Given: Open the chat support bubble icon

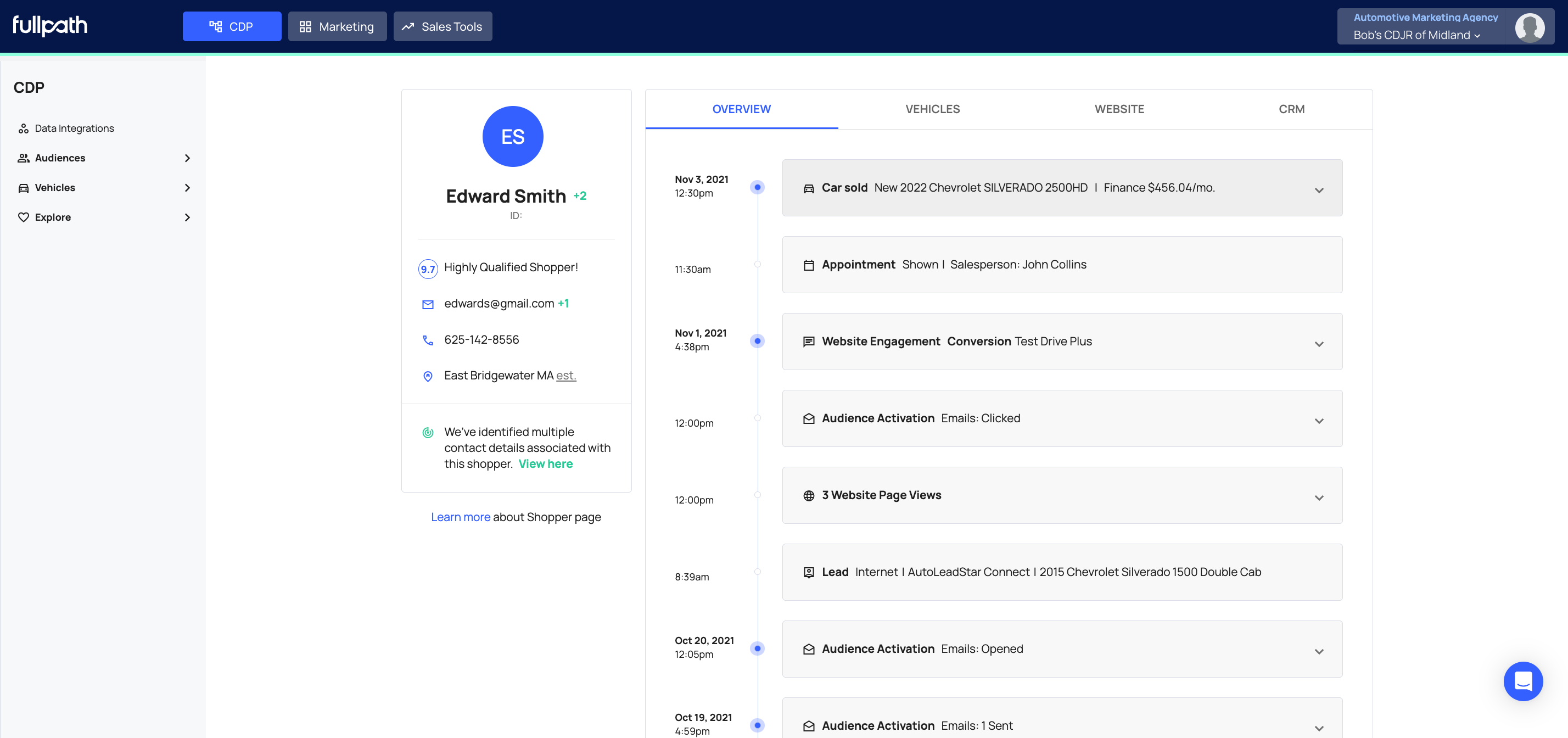Looking at the screenshot, I should (x=1522, y=681).
